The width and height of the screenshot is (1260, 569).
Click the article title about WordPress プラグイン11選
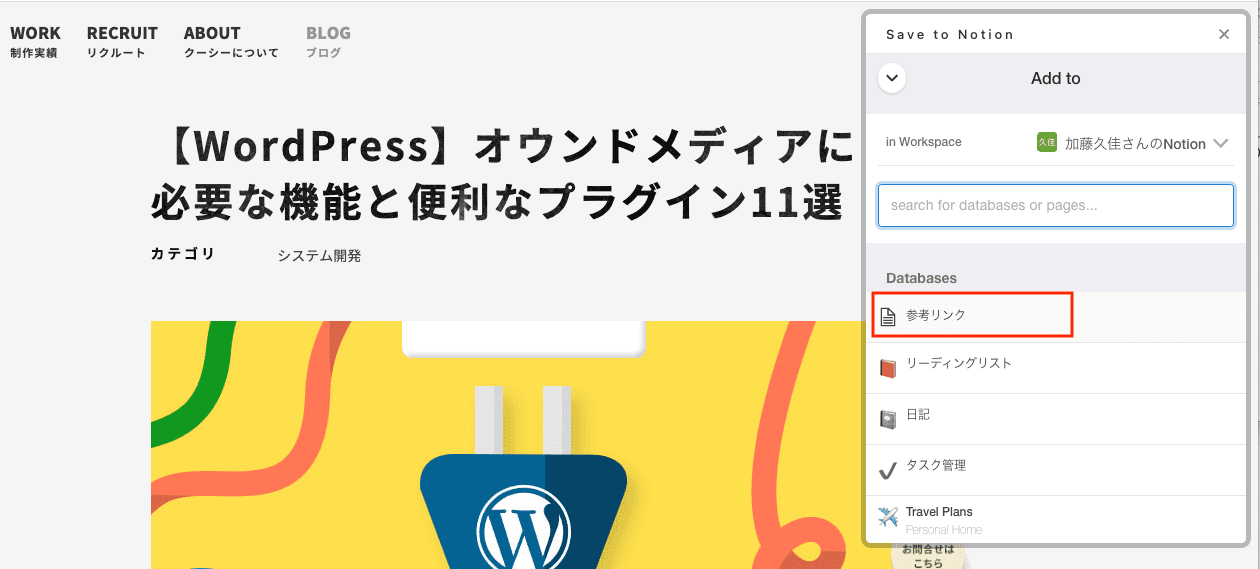click(x=500, y=175)
